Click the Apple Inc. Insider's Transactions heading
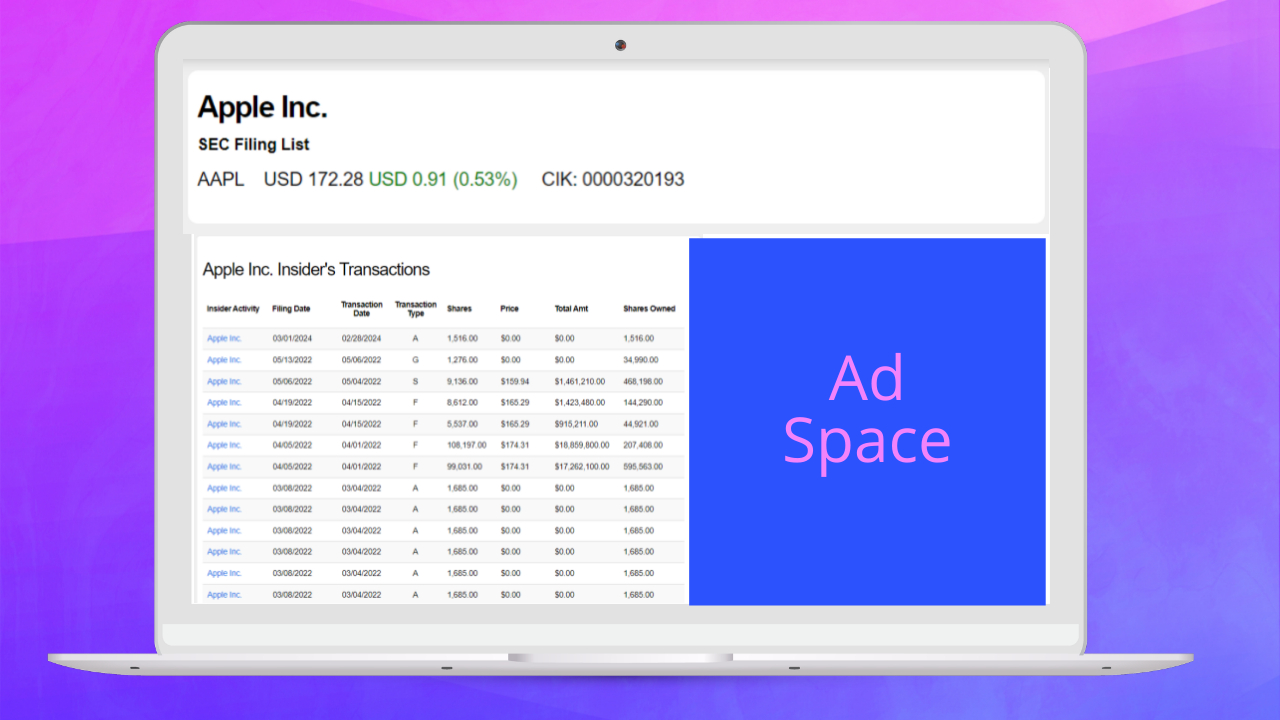This screenshot has width=1280, height=720. pyautogui.click(x=318, y=269)
